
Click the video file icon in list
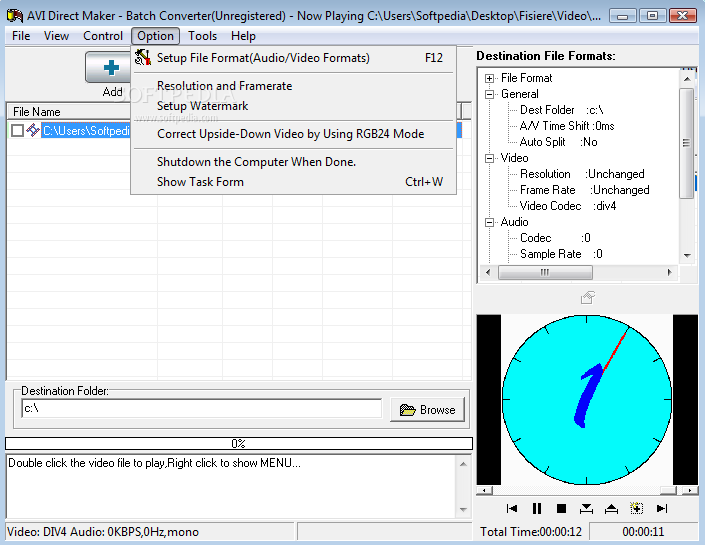(x=32, y=130)
